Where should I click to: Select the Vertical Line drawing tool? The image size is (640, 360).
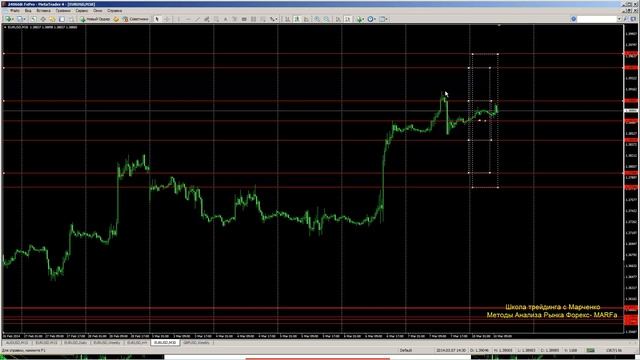(178, 19)
